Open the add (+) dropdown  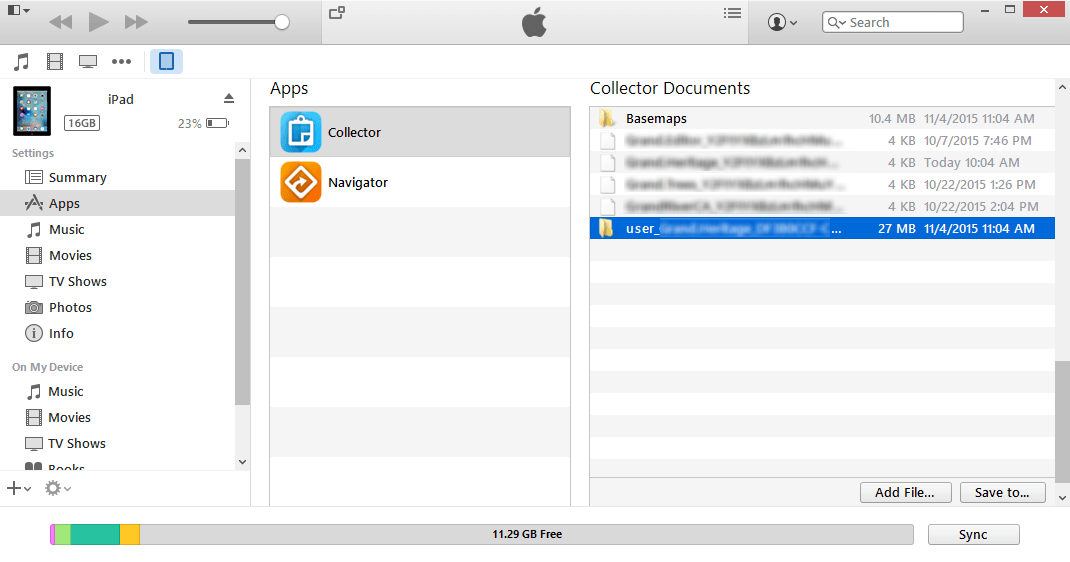point(18,488)
